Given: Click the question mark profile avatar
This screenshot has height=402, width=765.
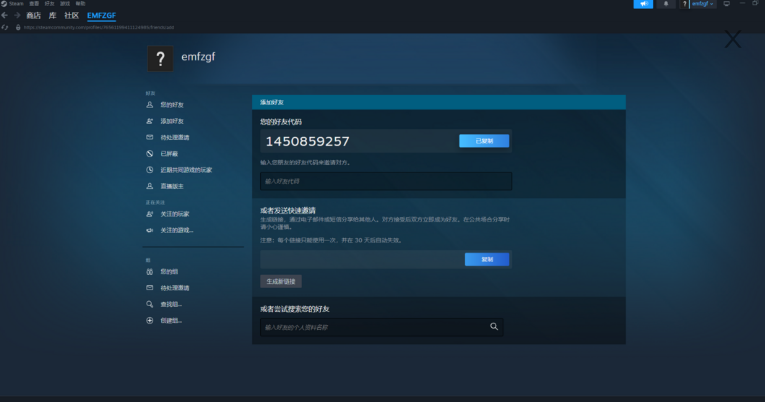Looking at the screenshot, I should (x=160, y=58).
